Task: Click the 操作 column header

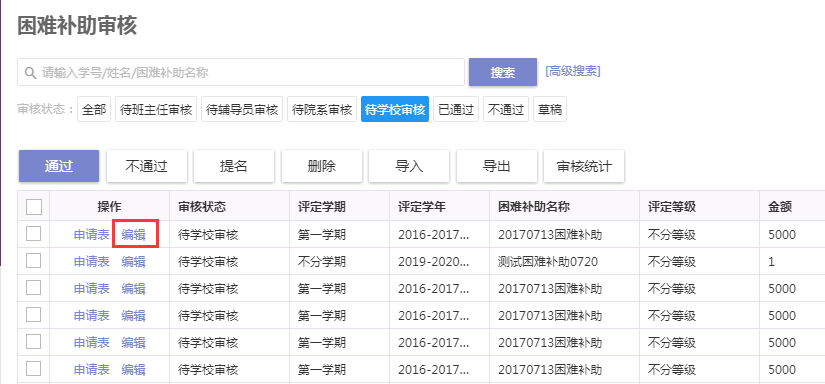Action: click(109, 207)
